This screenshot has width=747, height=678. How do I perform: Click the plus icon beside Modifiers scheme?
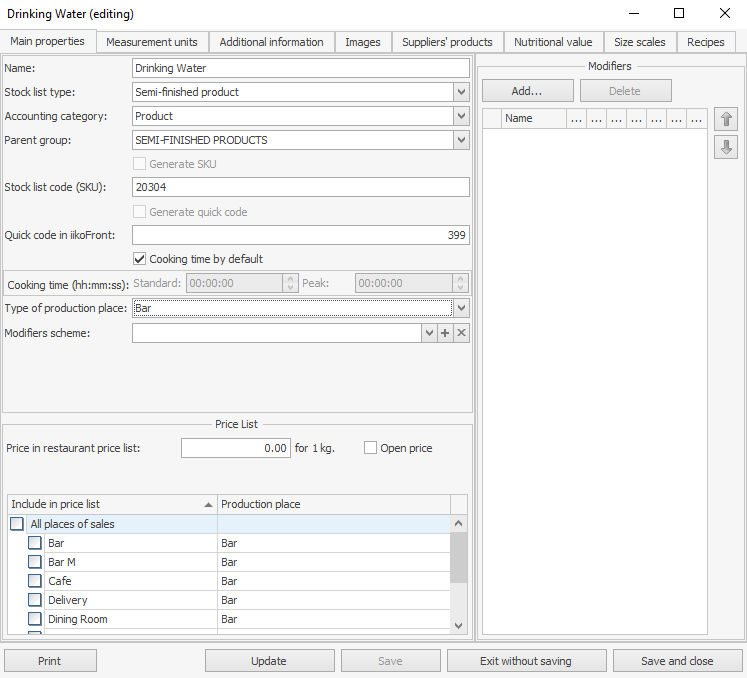(x=445, y=333)
